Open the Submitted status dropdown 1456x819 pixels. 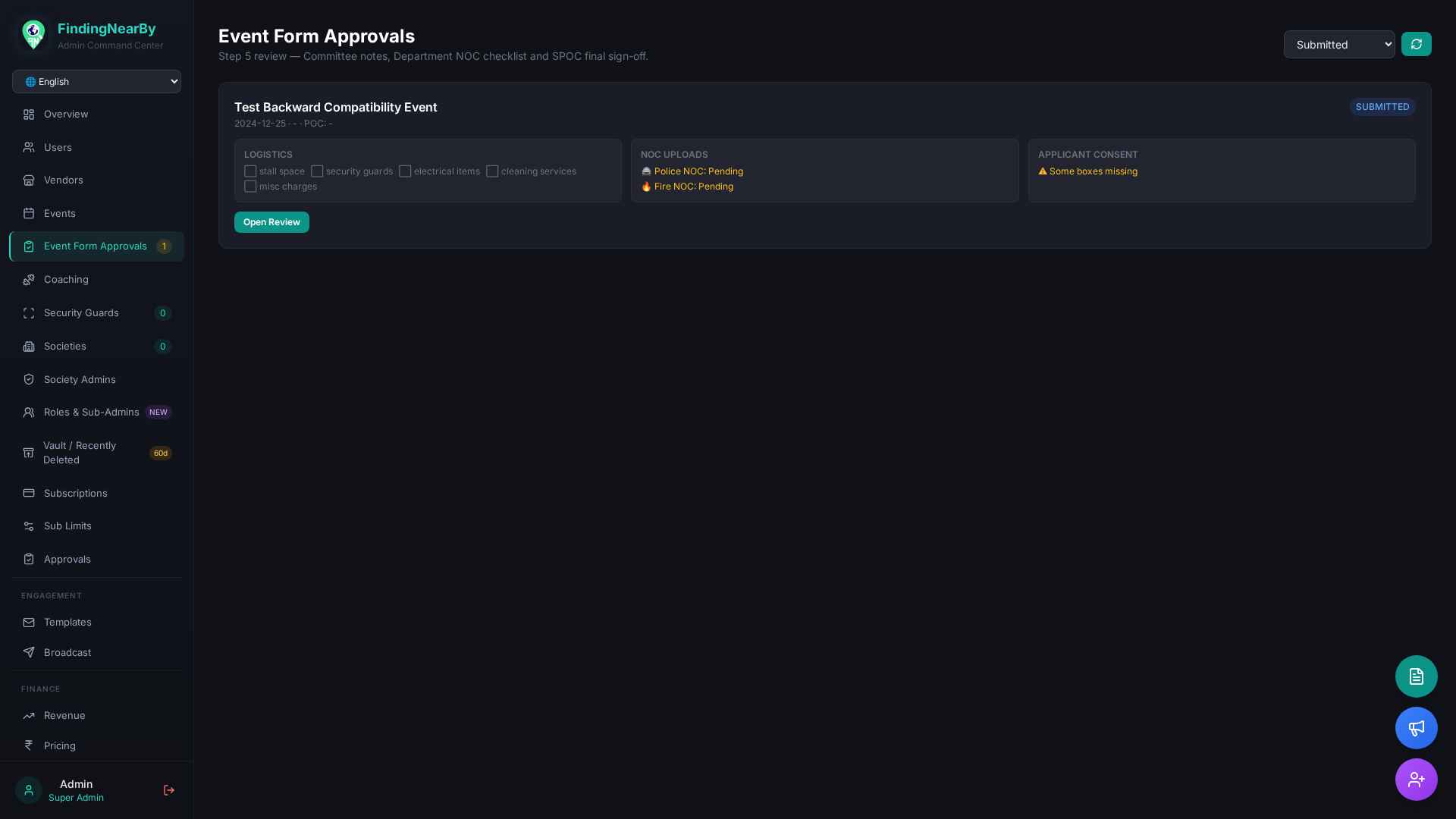(x=1339, y=44)
